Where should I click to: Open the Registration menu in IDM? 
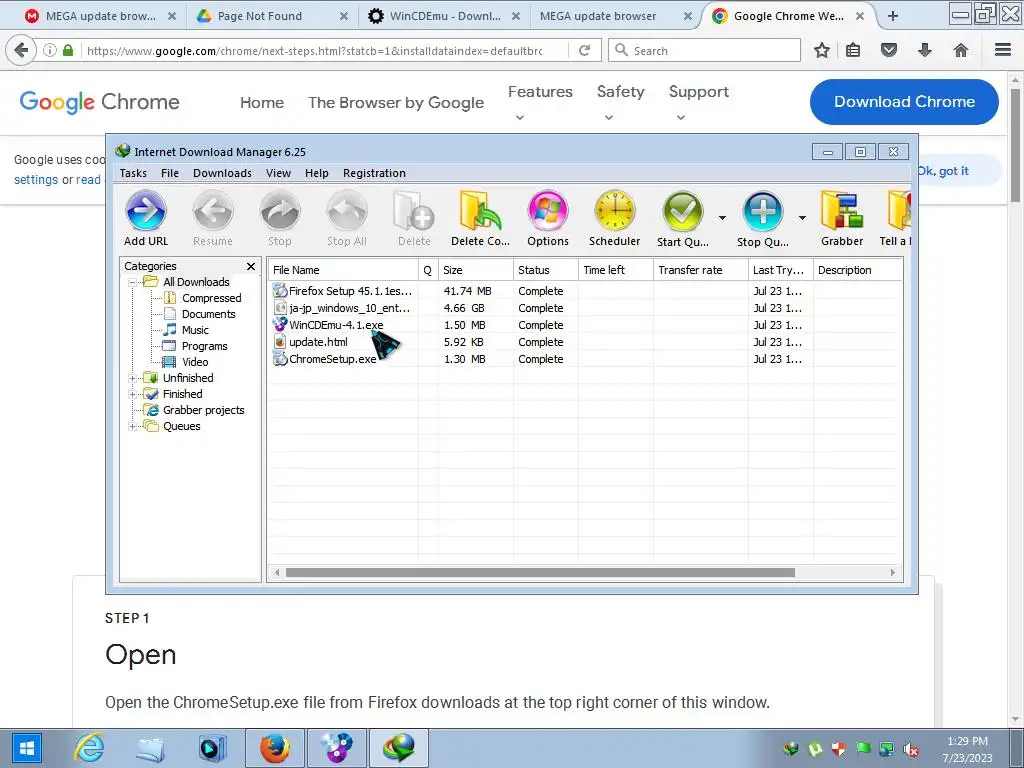[x=374, y=173]
